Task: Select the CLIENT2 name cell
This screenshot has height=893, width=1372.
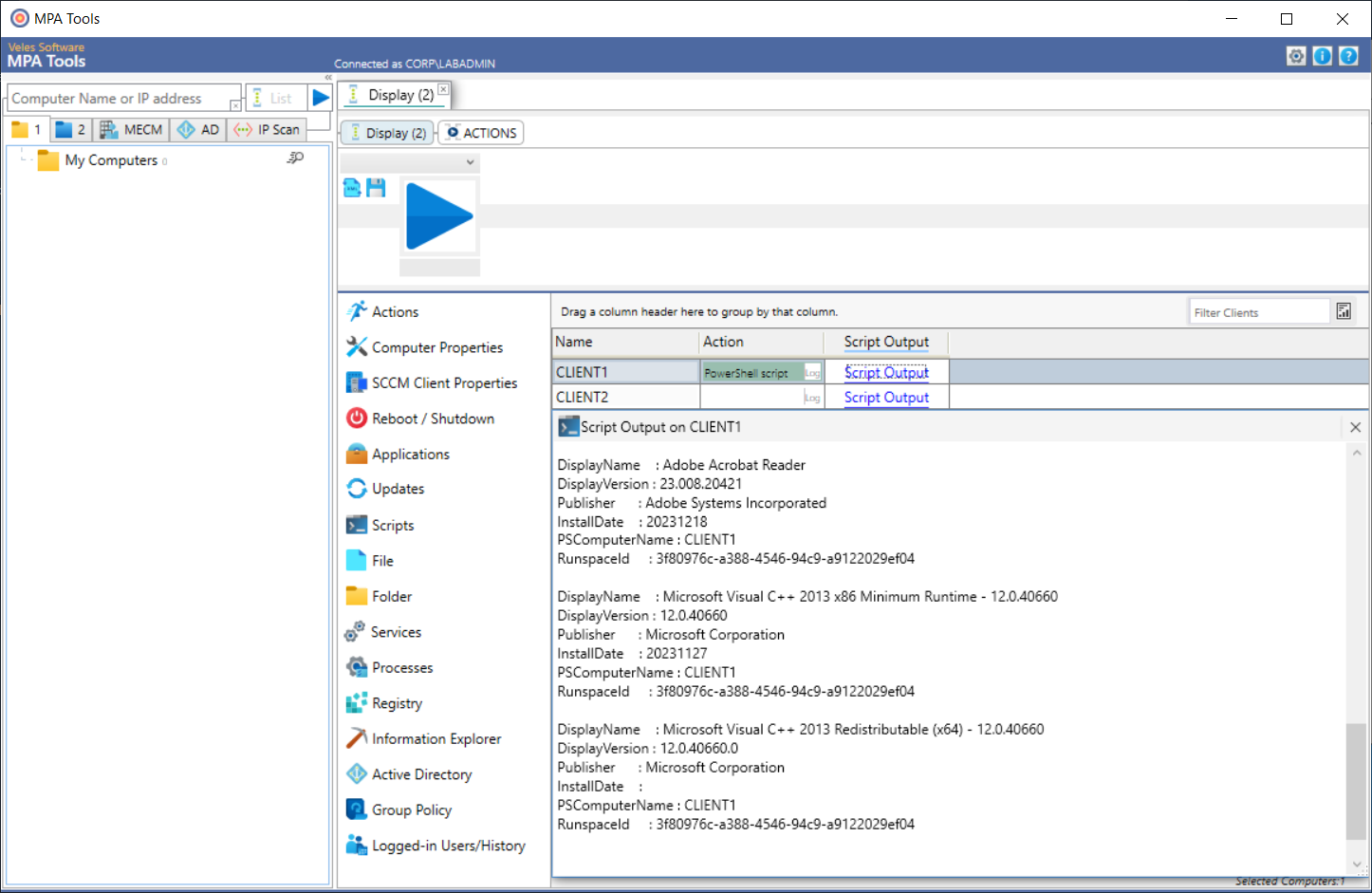Action: [x=625, y=397]
